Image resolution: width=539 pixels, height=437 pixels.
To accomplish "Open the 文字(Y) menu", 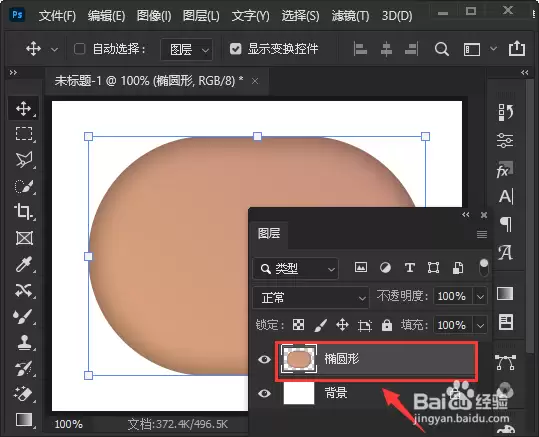I will [x=251, y=15].
